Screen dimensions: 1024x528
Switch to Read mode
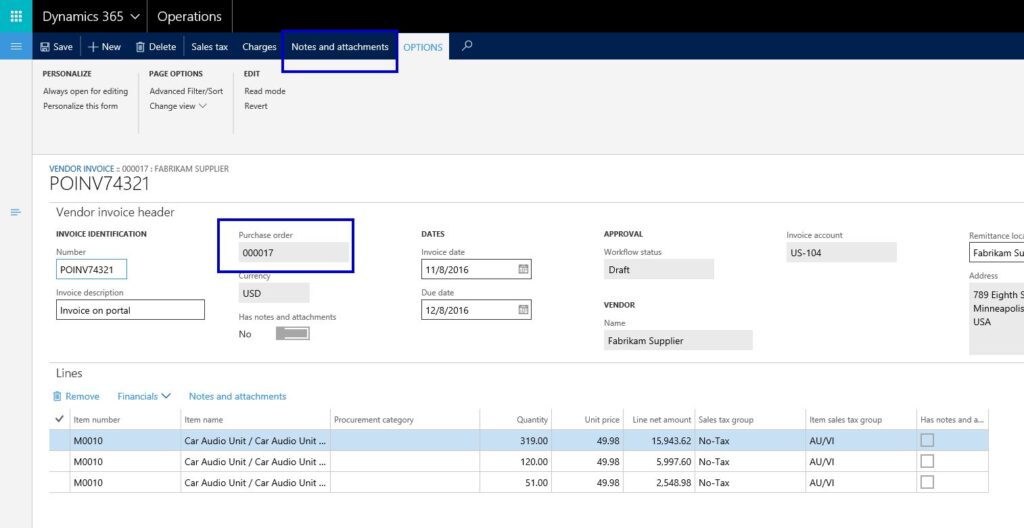[x=264, y=91]
